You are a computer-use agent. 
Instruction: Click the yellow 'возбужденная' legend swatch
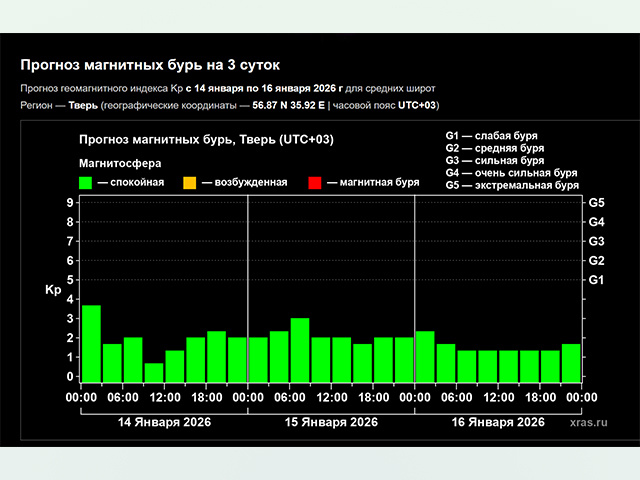(190, 183)
